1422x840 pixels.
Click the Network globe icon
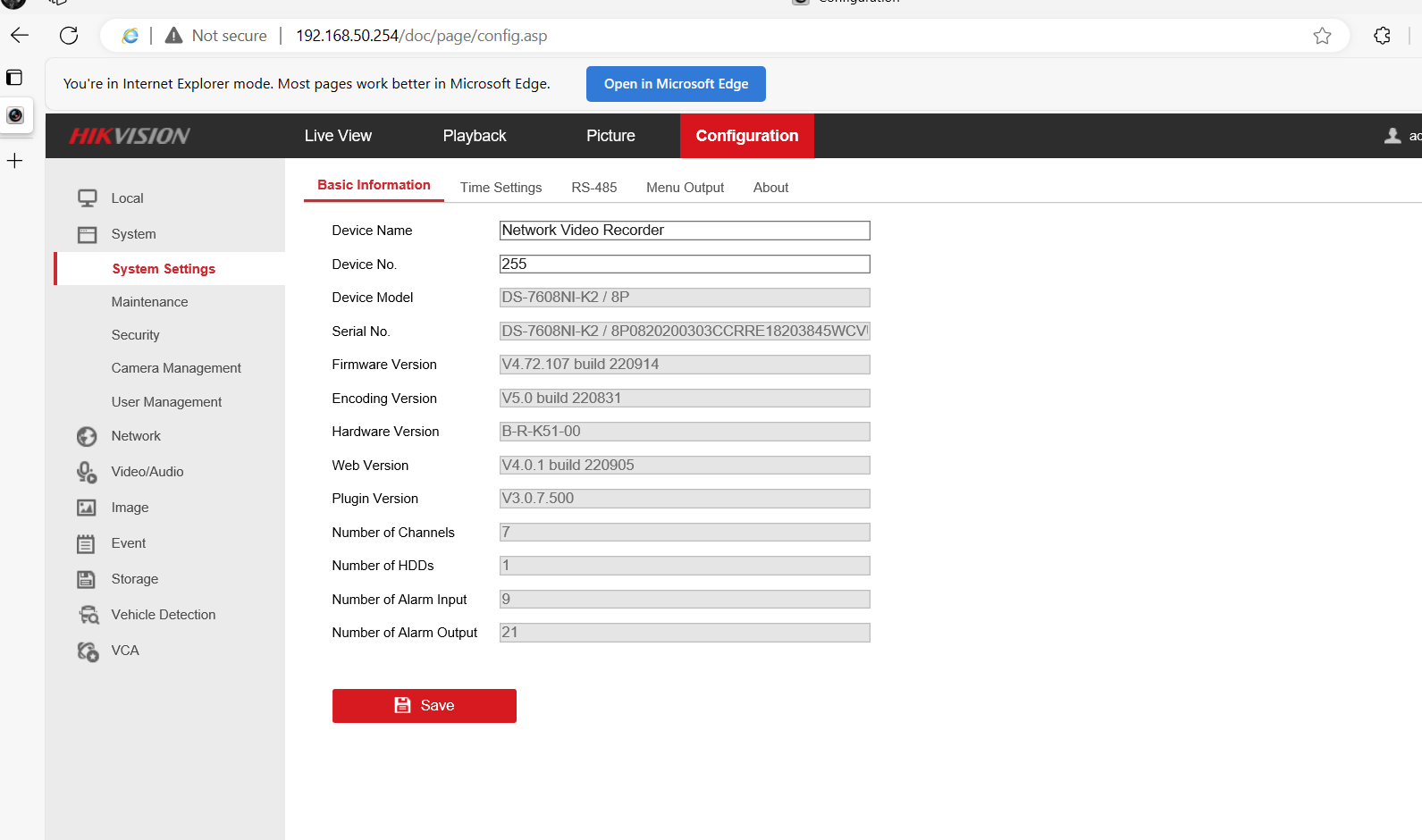click(87, 436)
